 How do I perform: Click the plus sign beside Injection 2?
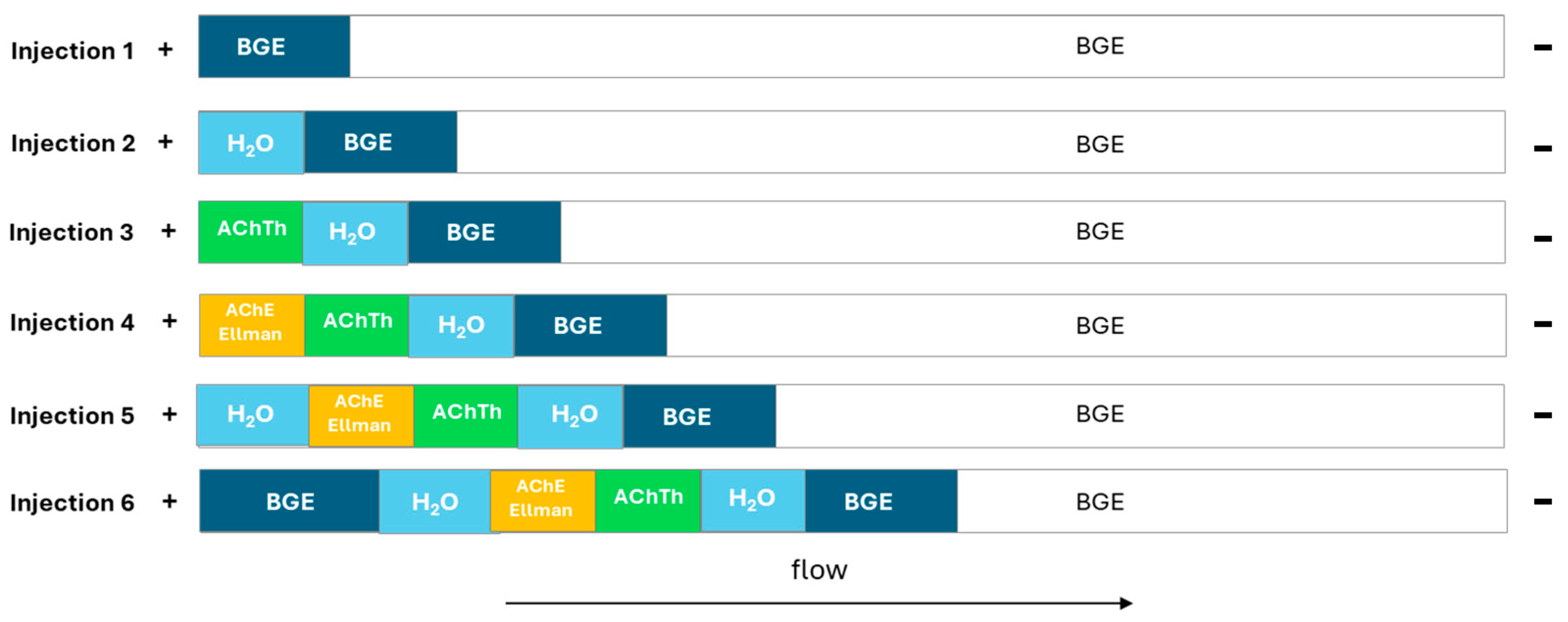pos(166,142)
